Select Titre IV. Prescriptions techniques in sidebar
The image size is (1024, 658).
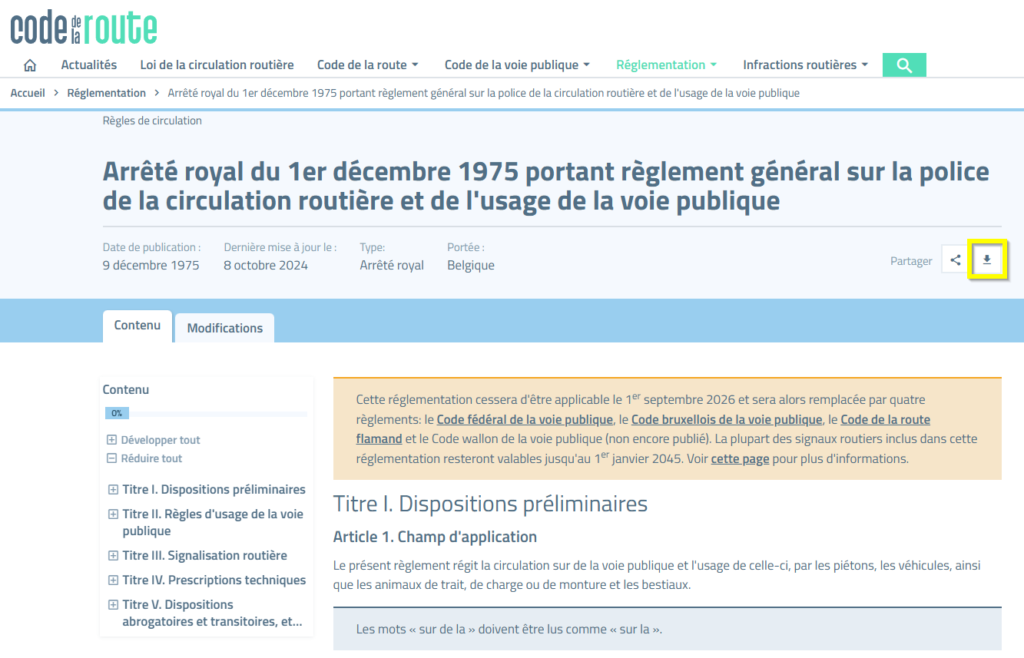pos(214,580)
